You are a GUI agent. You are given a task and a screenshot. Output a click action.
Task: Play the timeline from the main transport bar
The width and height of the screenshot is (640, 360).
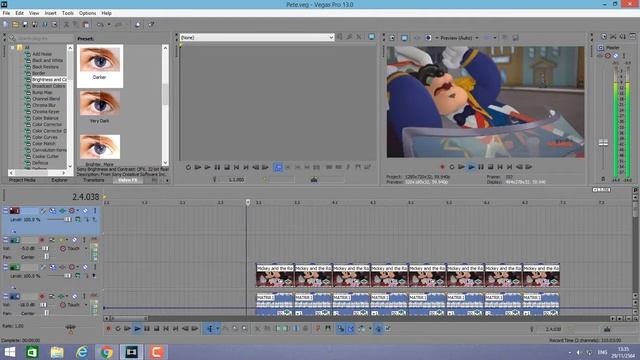pos(137,329)
